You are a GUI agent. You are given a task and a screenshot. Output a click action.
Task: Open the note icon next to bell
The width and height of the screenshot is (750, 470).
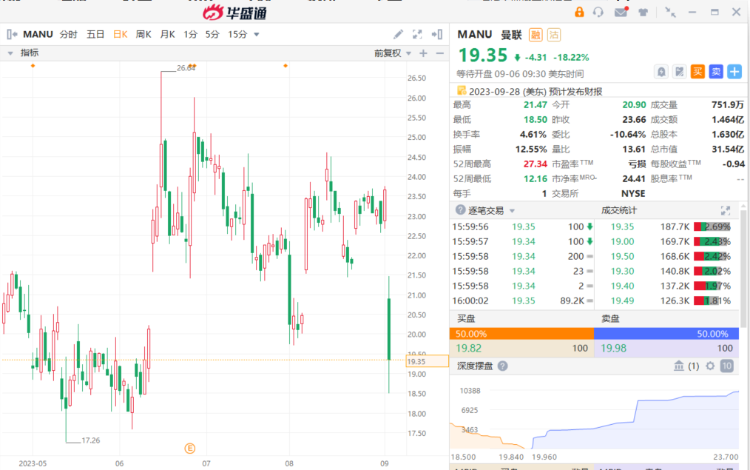click(679, 72)
